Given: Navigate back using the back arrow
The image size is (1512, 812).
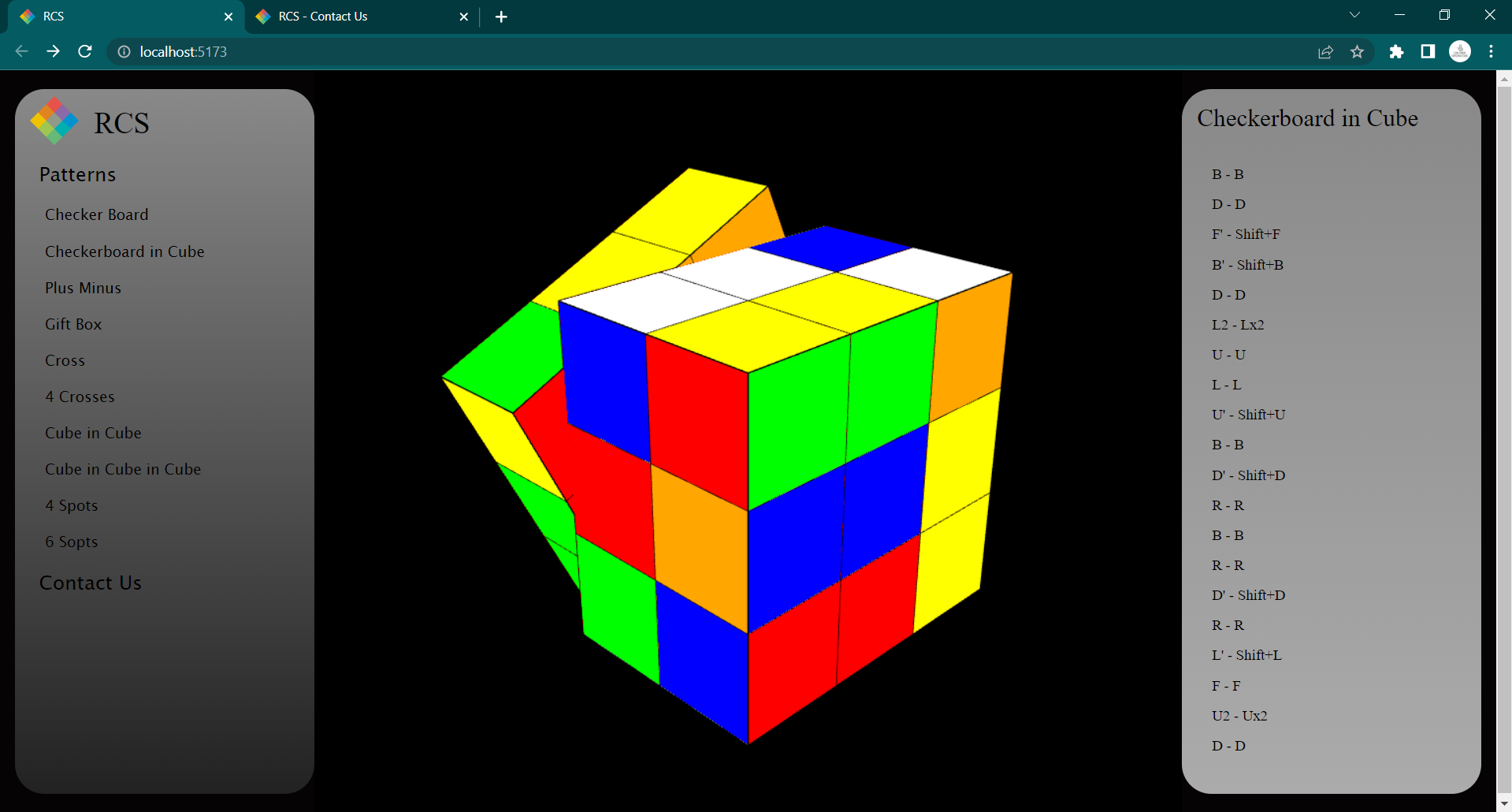Looking at the screenshot, I should [20, 51].
